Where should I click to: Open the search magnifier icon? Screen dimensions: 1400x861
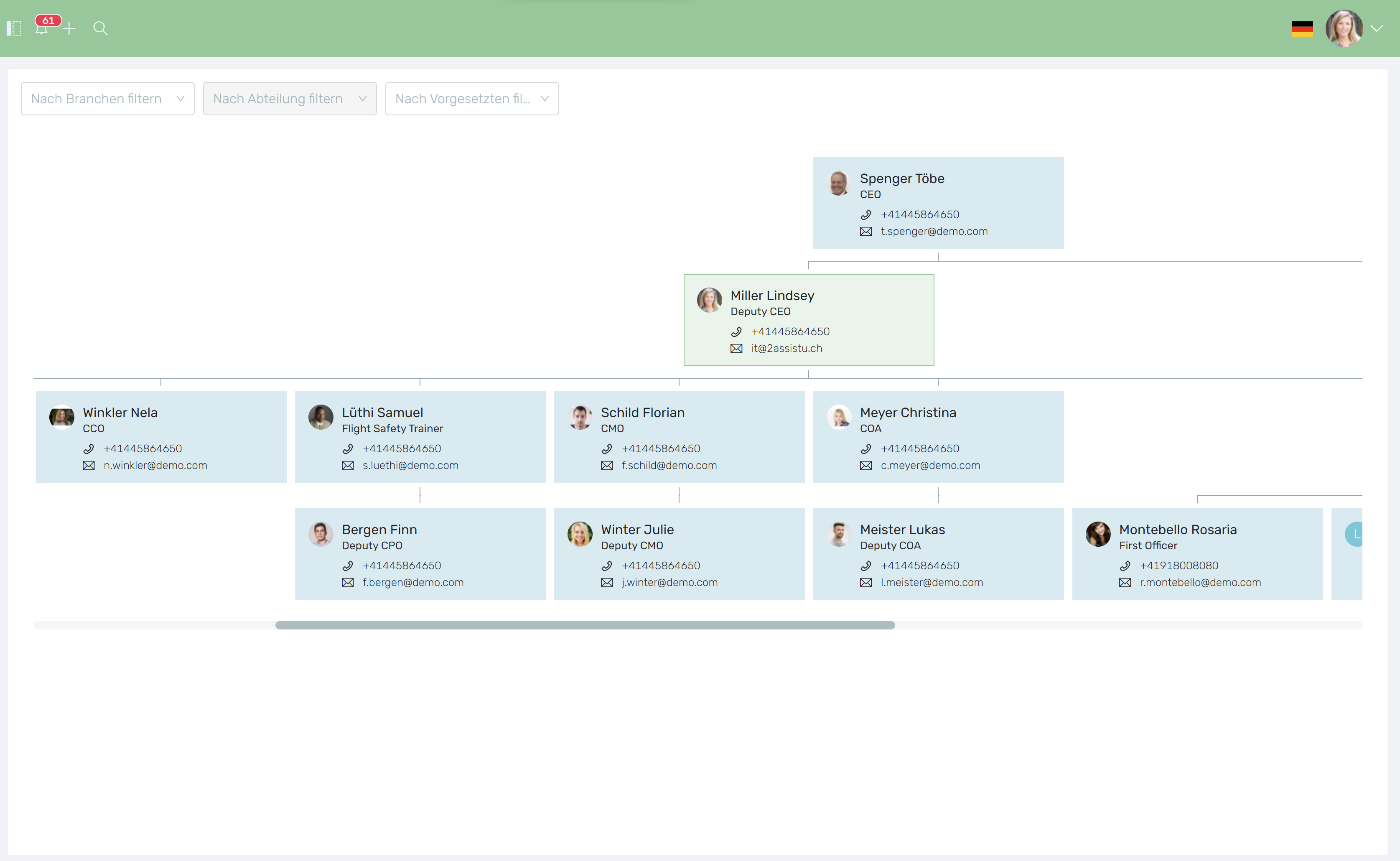tap(100, 28)
